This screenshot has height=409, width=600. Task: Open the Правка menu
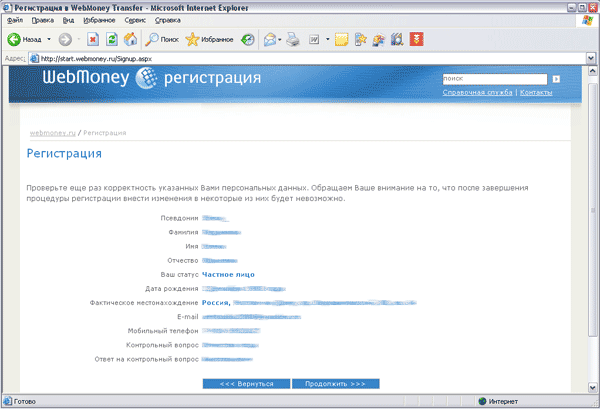[42, 20]
